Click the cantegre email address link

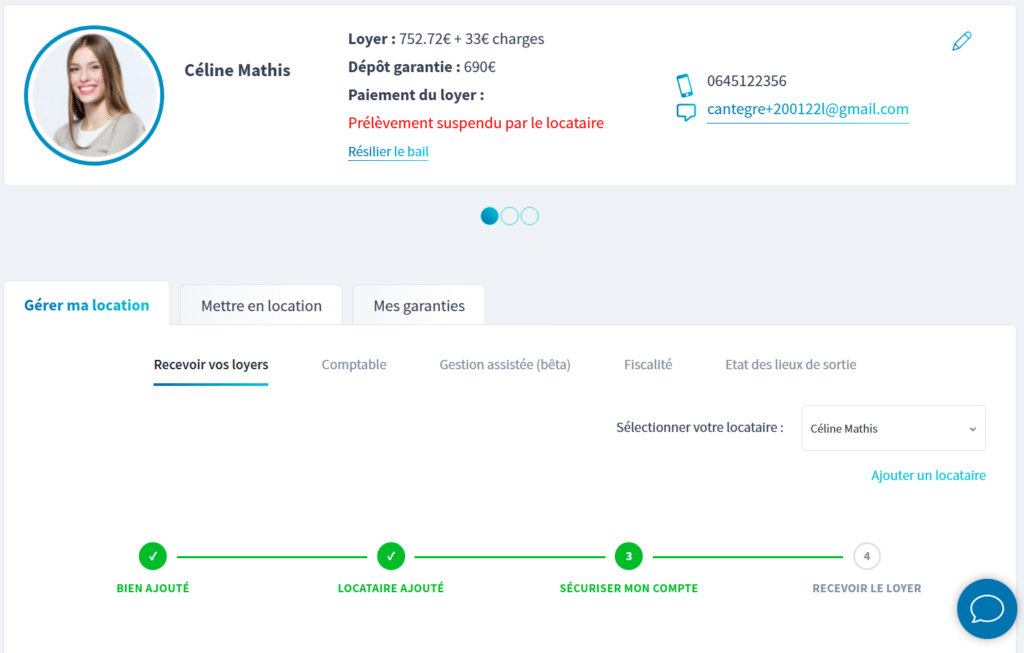tap(807, 109)
